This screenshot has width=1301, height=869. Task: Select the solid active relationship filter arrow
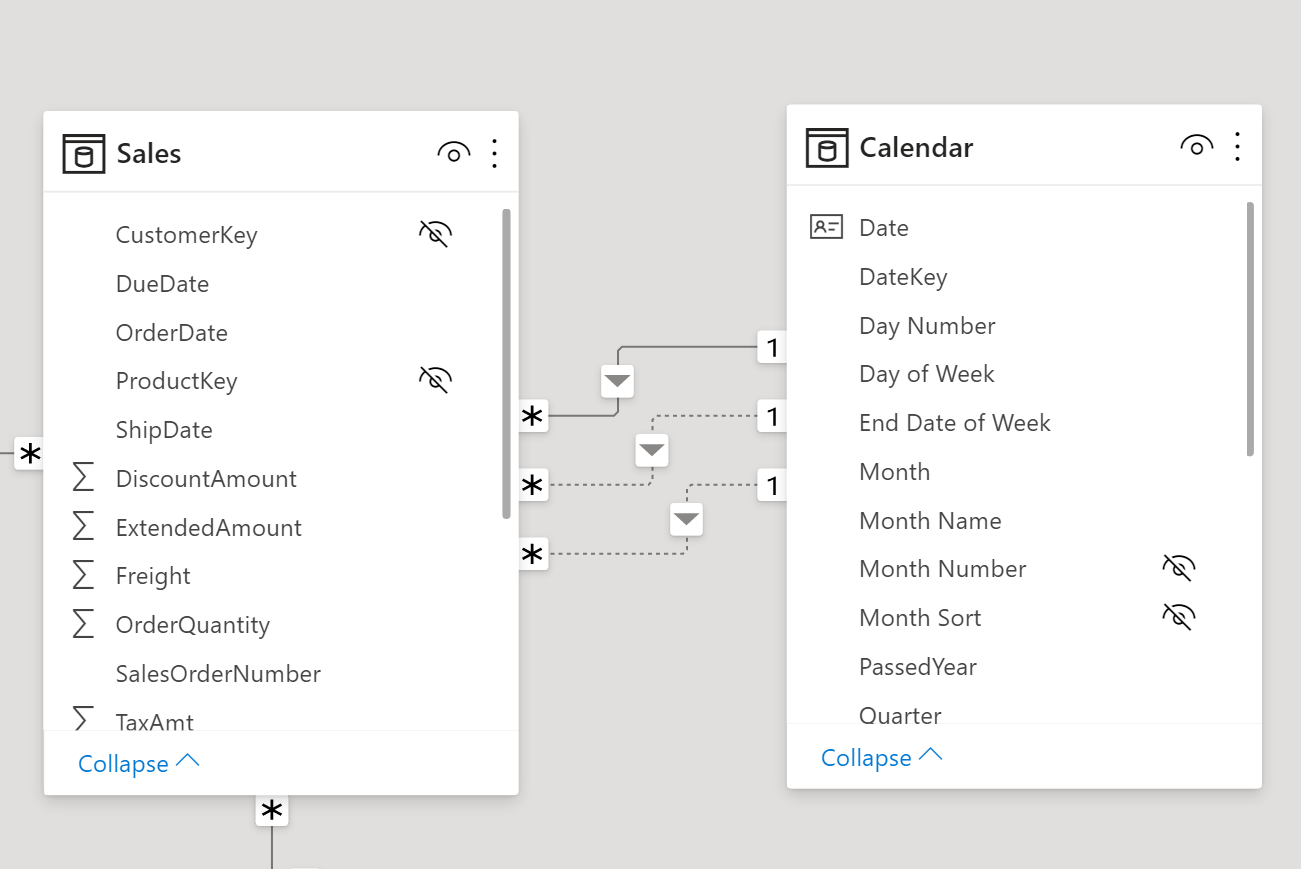coord(617,381)
